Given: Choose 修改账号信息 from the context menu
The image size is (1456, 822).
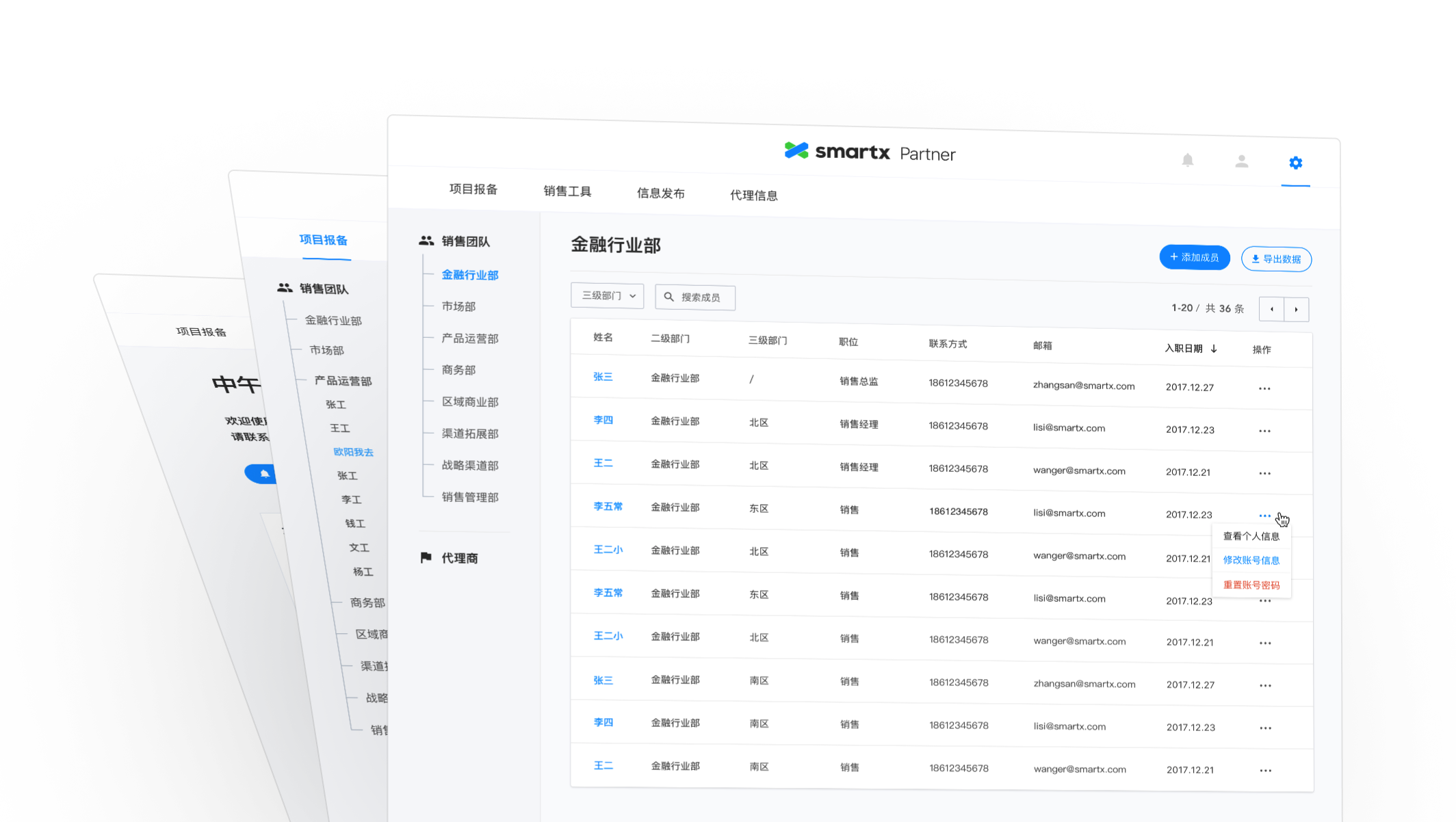Looking at the screenshot, I should 1251,560.
